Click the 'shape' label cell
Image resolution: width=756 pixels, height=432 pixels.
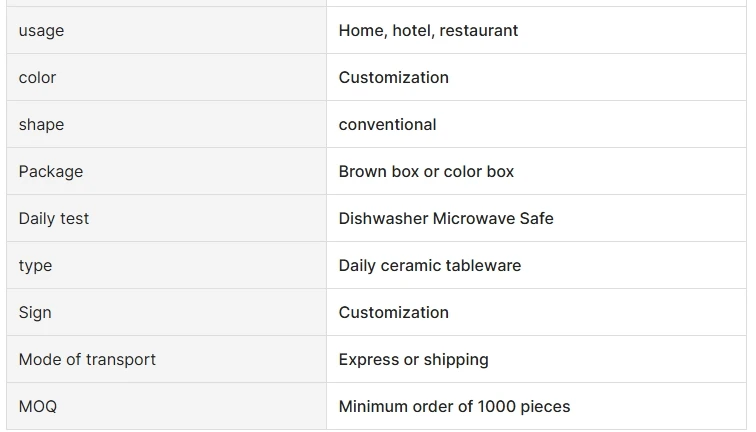click(41, 125)
